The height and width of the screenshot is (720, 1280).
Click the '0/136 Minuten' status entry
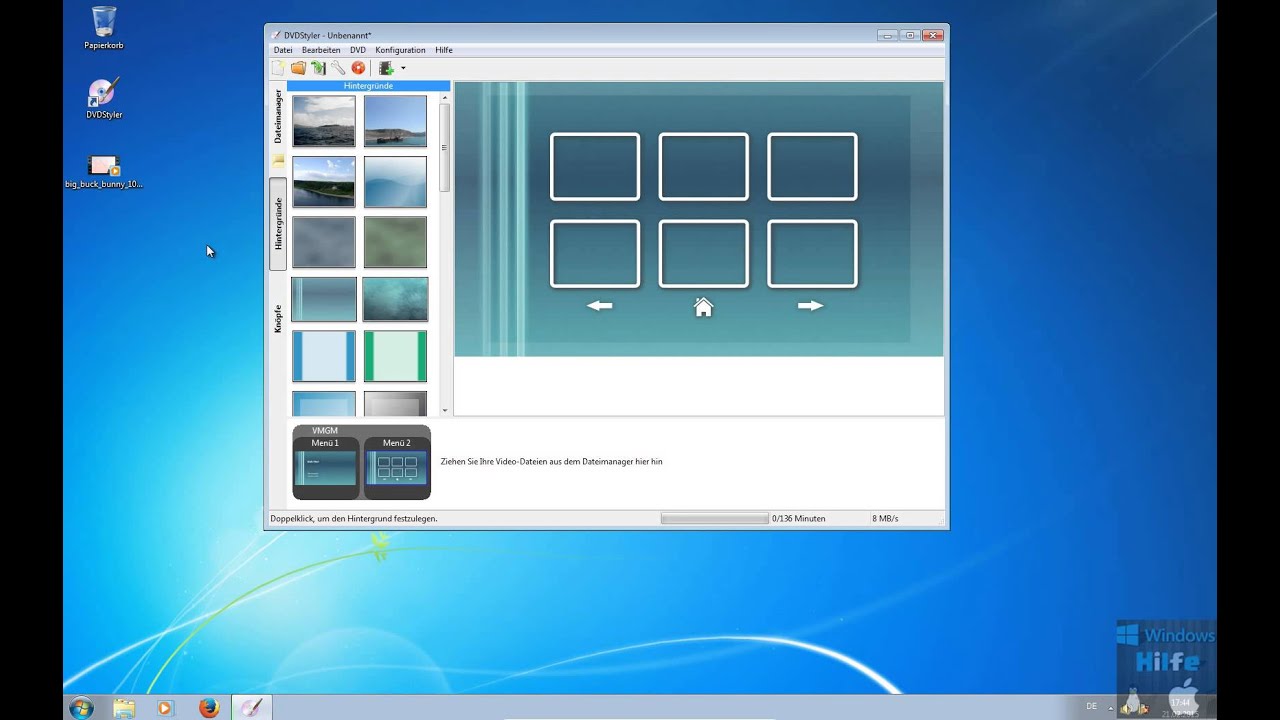coord(798,519)
